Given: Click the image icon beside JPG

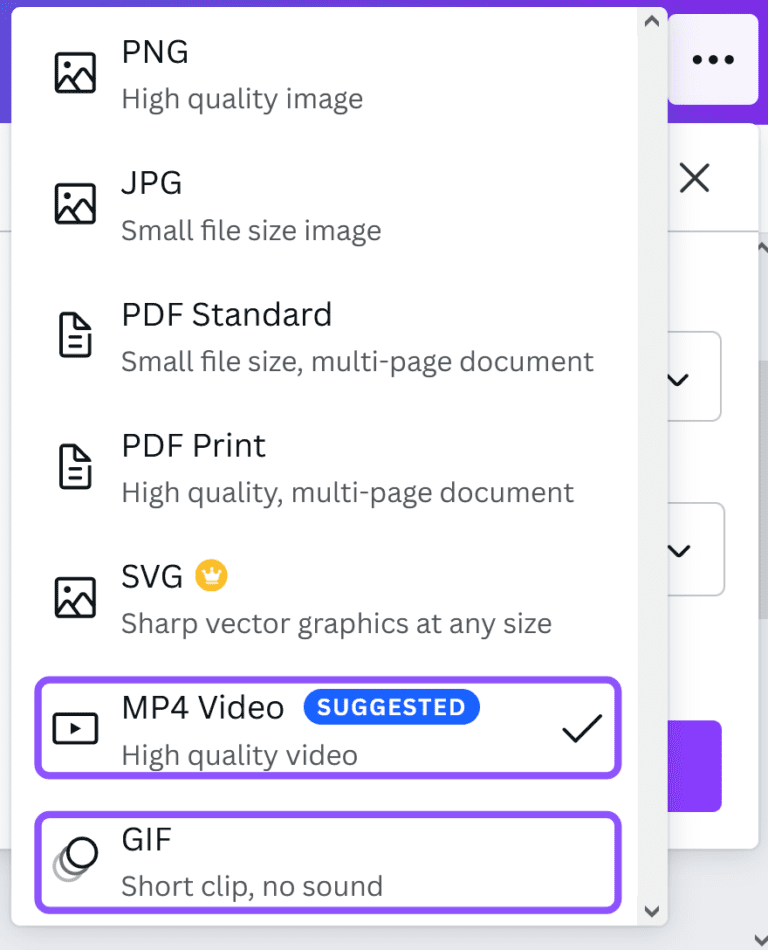Looking at the screenshot, I should (75, 203).
